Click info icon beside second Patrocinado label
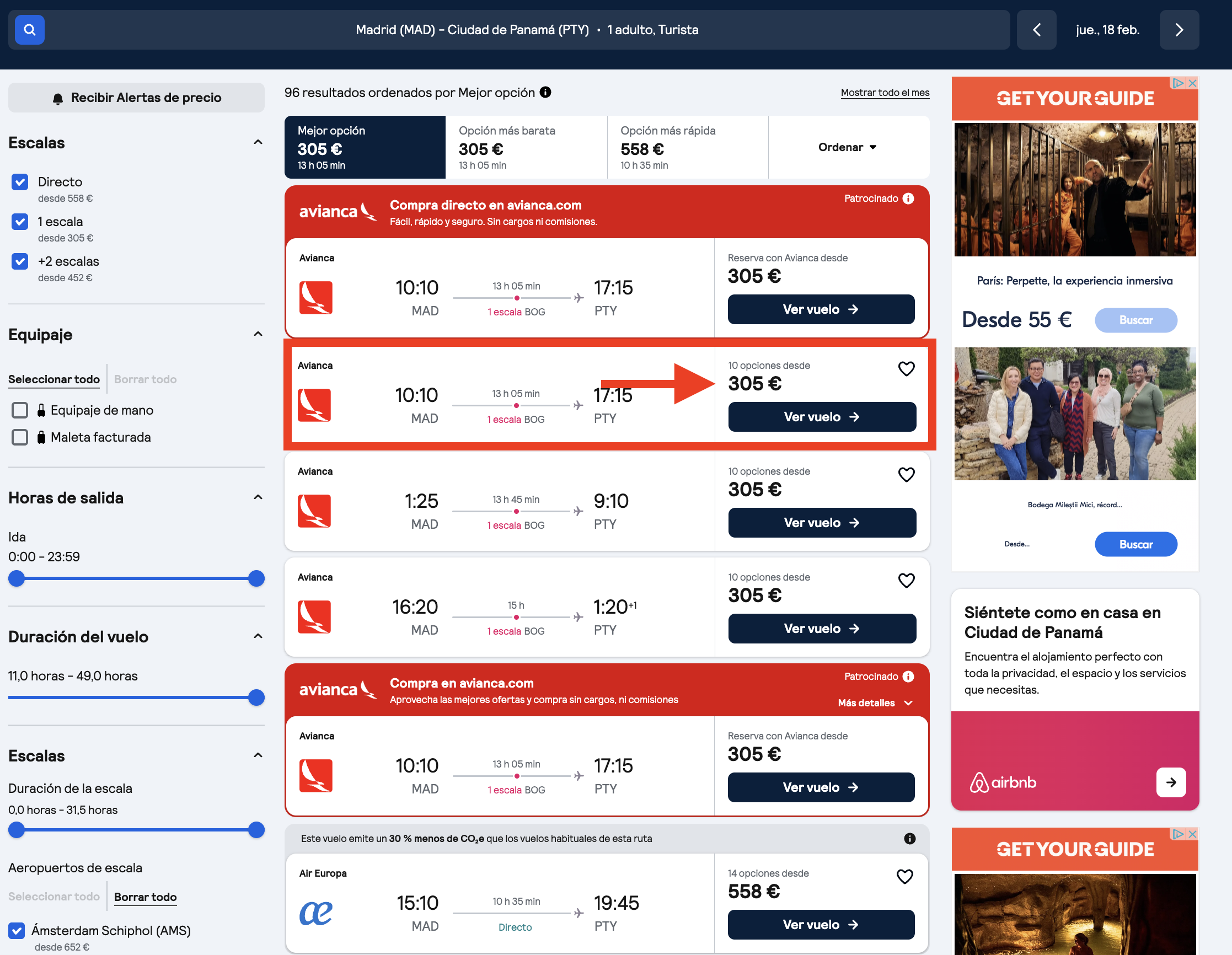 coord(908,677)
